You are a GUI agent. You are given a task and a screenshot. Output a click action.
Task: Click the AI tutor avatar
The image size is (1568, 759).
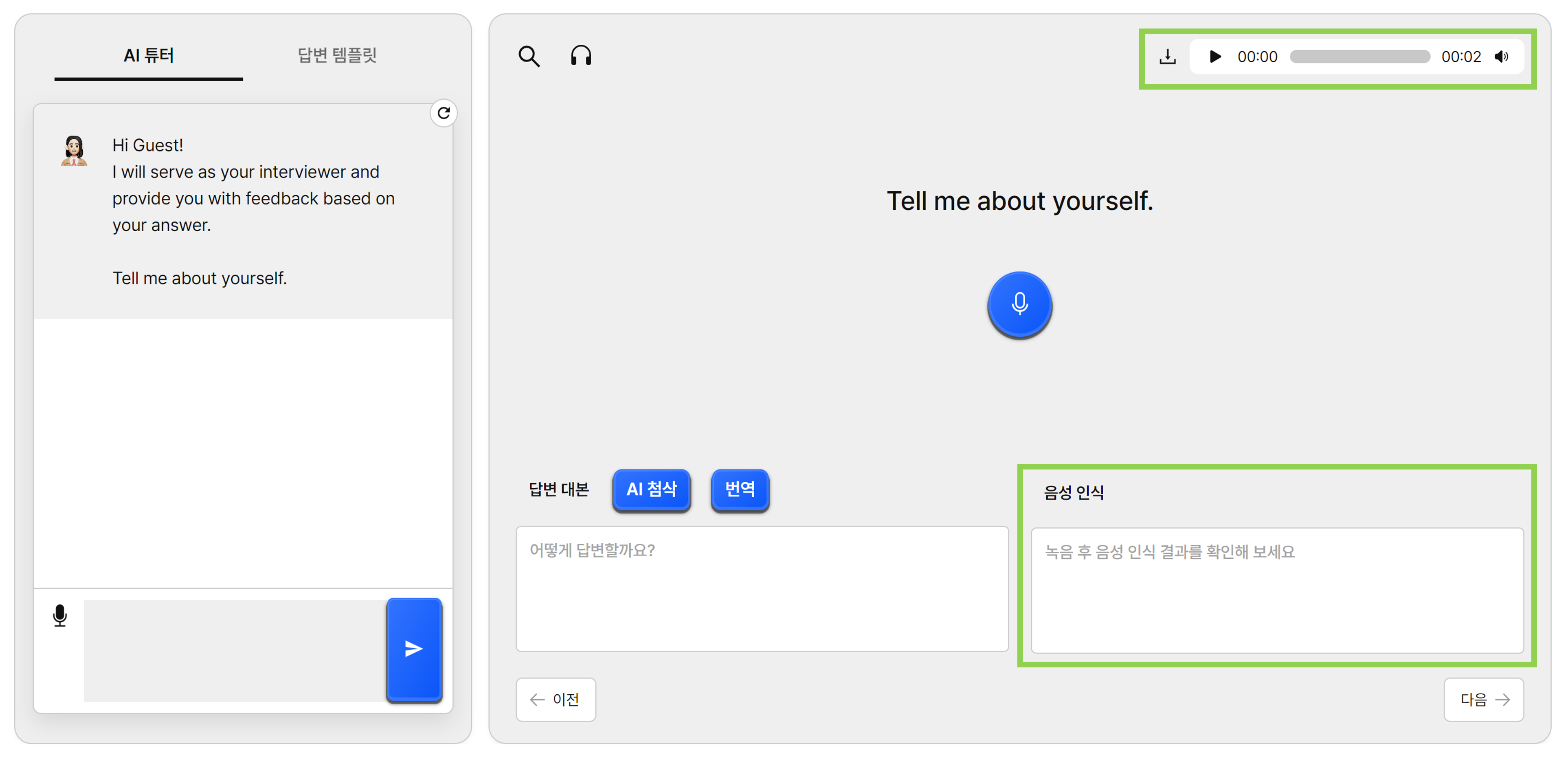tap(74, 151)
